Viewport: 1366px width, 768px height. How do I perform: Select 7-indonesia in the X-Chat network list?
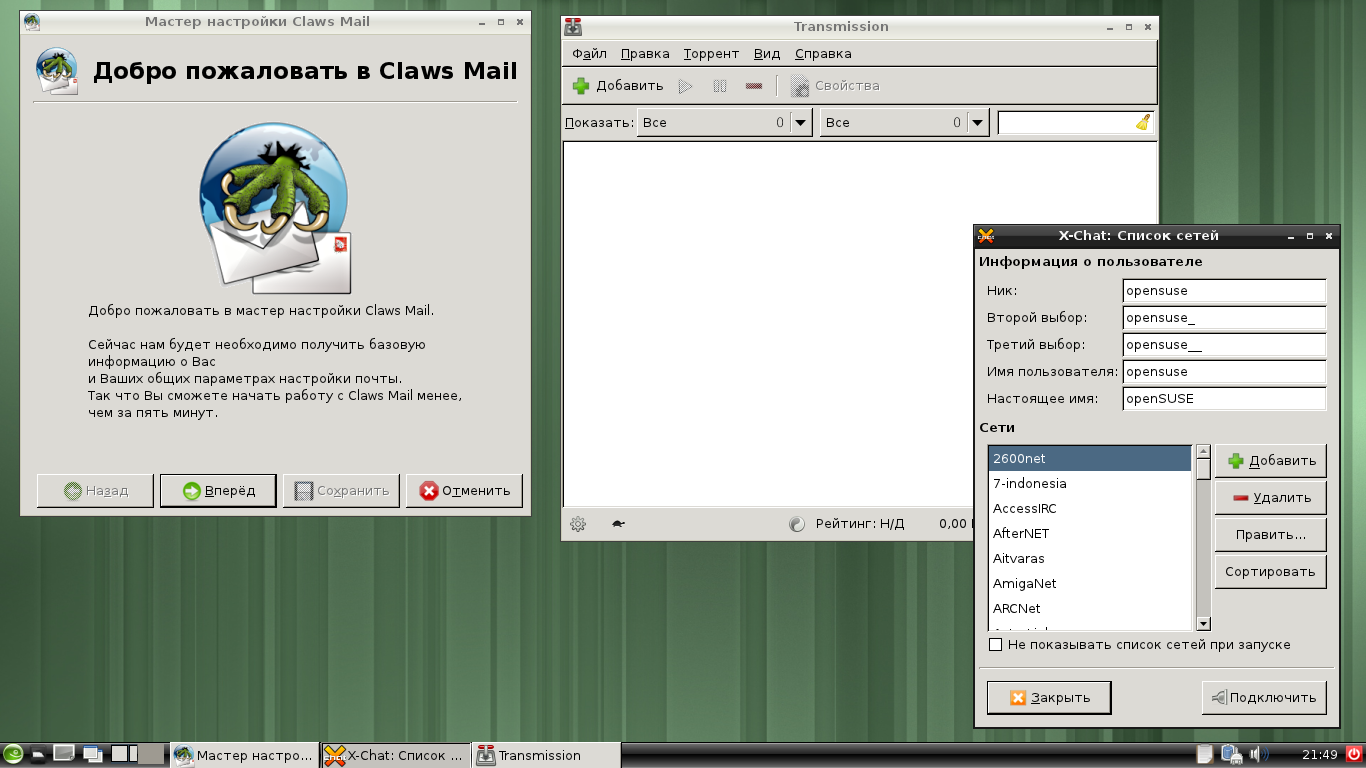click(x=1090, y=484)
